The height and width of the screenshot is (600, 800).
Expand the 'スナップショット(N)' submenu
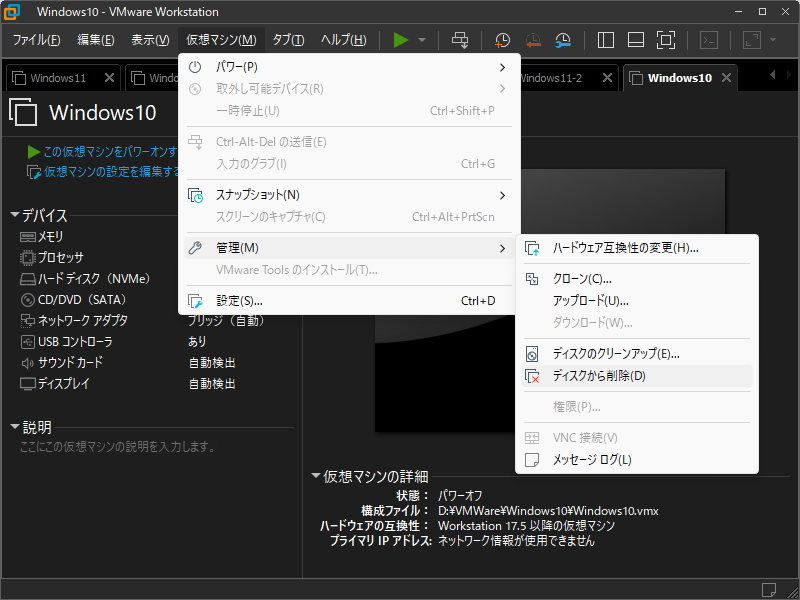(348, 195)
